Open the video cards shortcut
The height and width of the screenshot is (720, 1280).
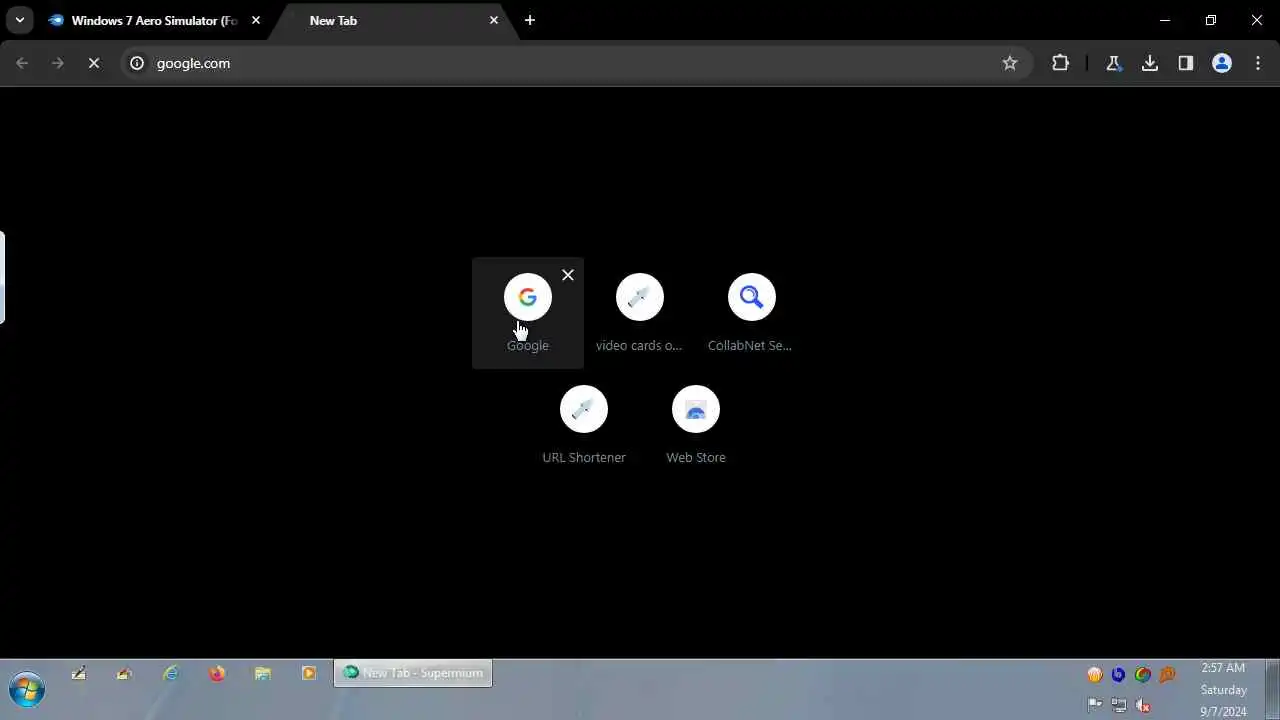[x=640, y=313]
